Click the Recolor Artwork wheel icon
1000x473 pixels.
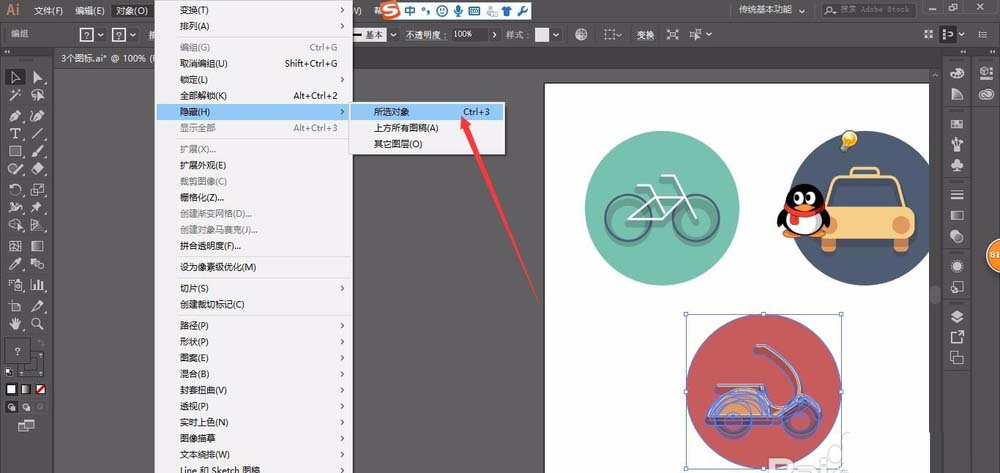(x=581, y=34)
